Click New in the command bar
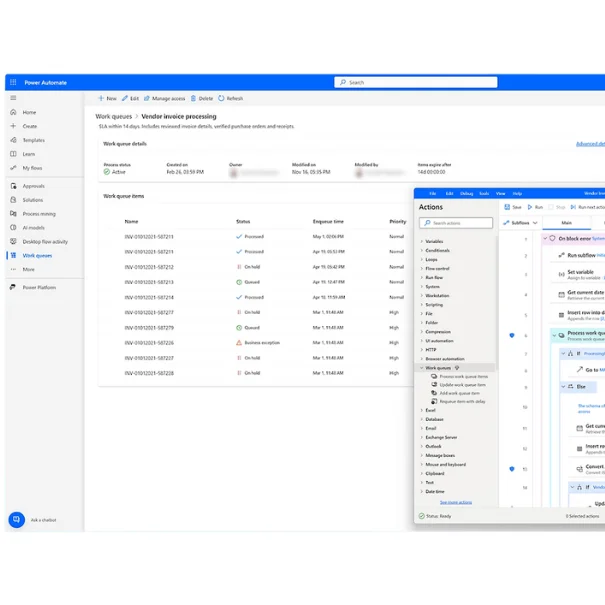 [107, 98]
